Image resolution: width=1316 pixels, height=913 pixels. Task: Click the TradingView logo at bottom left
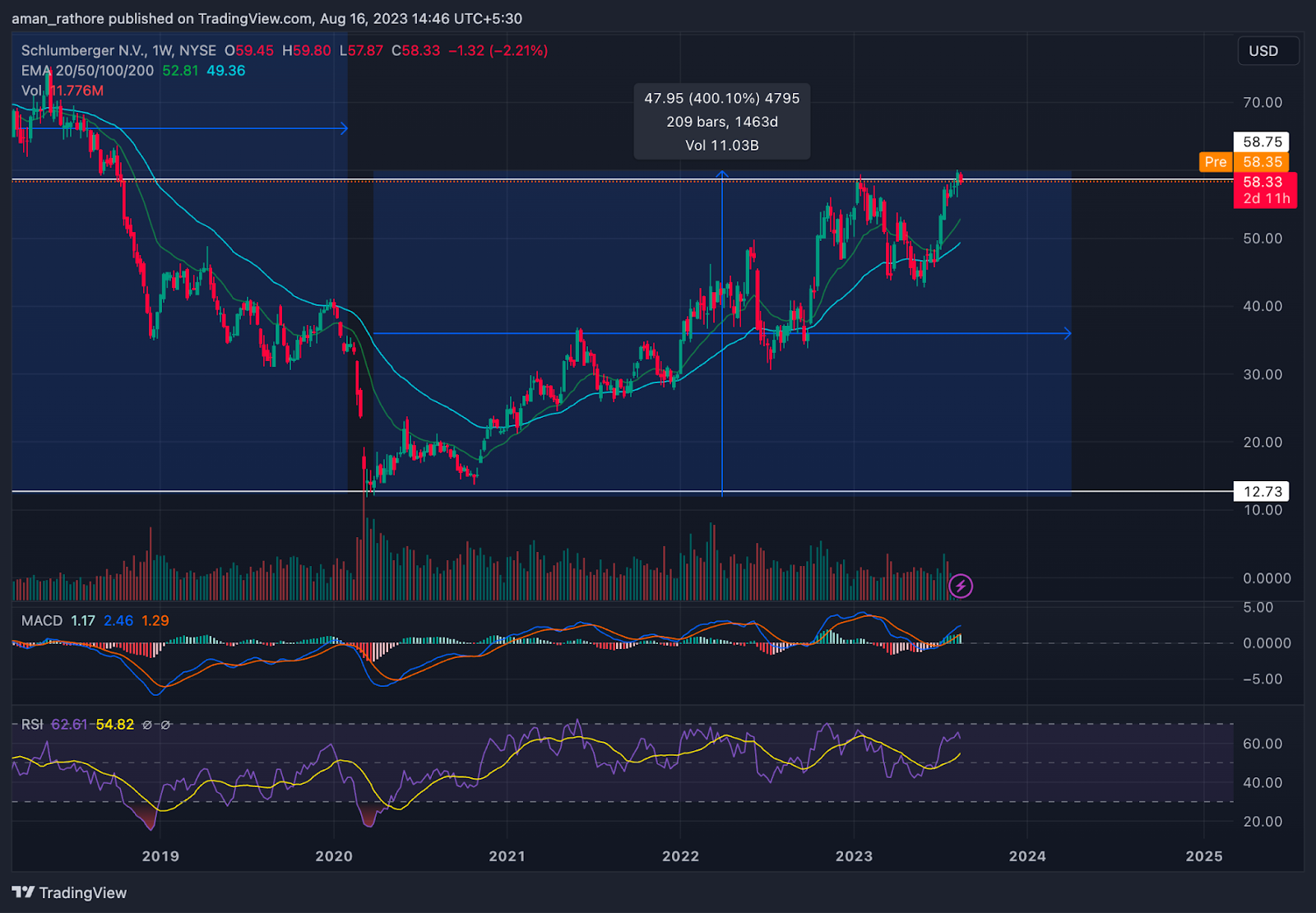click(x=69, y=892)
